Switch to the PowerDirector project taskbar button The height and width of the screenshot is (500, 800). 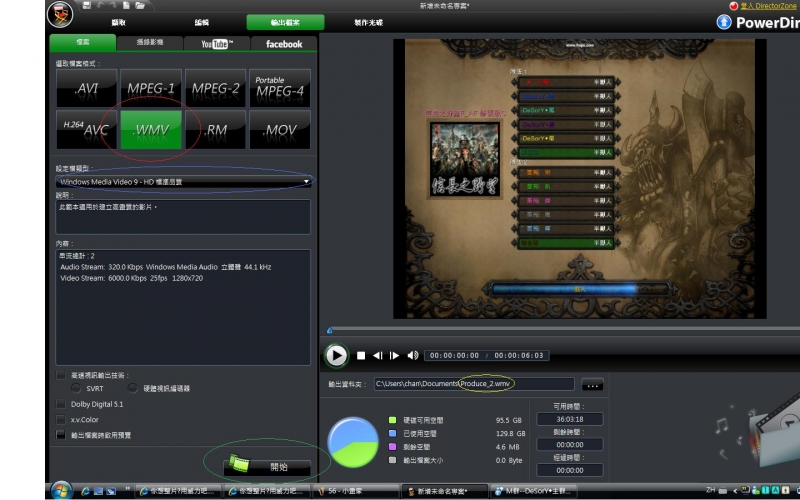444,491
